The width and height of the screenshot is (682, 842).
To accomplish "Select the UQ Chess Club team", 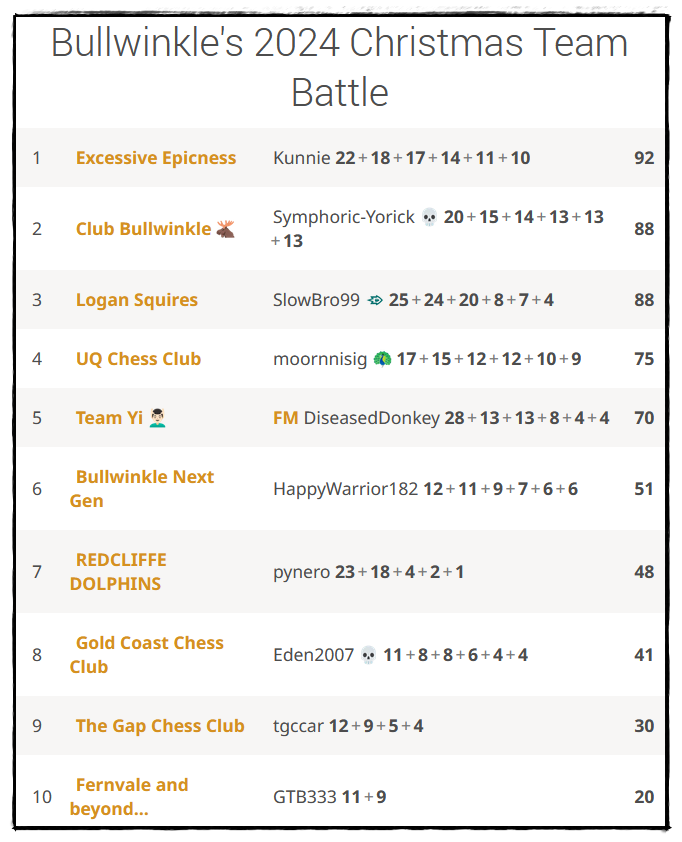I will click(138, 359).
